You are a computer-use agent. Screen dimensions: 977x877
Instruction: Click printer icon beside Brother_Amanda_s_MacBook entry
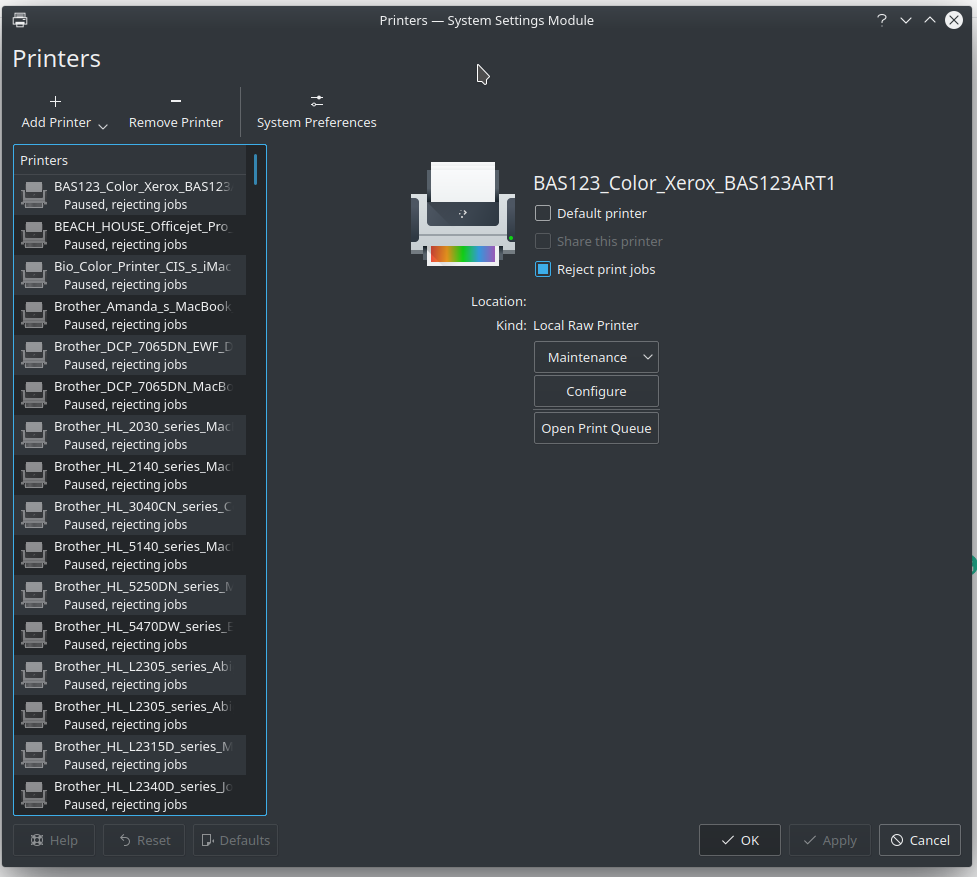pyautogui.click(x=34, y=315)
